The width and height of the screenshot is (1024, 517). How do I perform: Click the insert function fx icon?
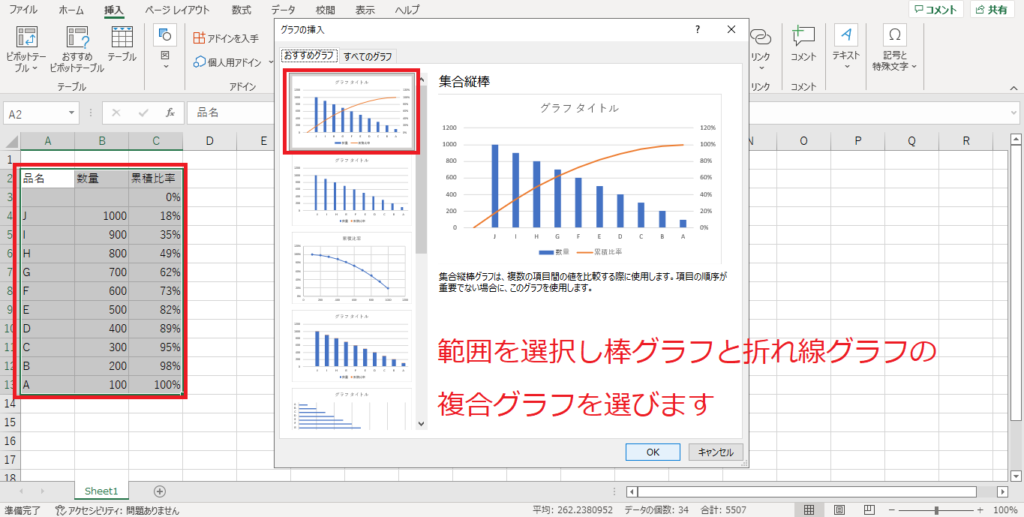170,113
